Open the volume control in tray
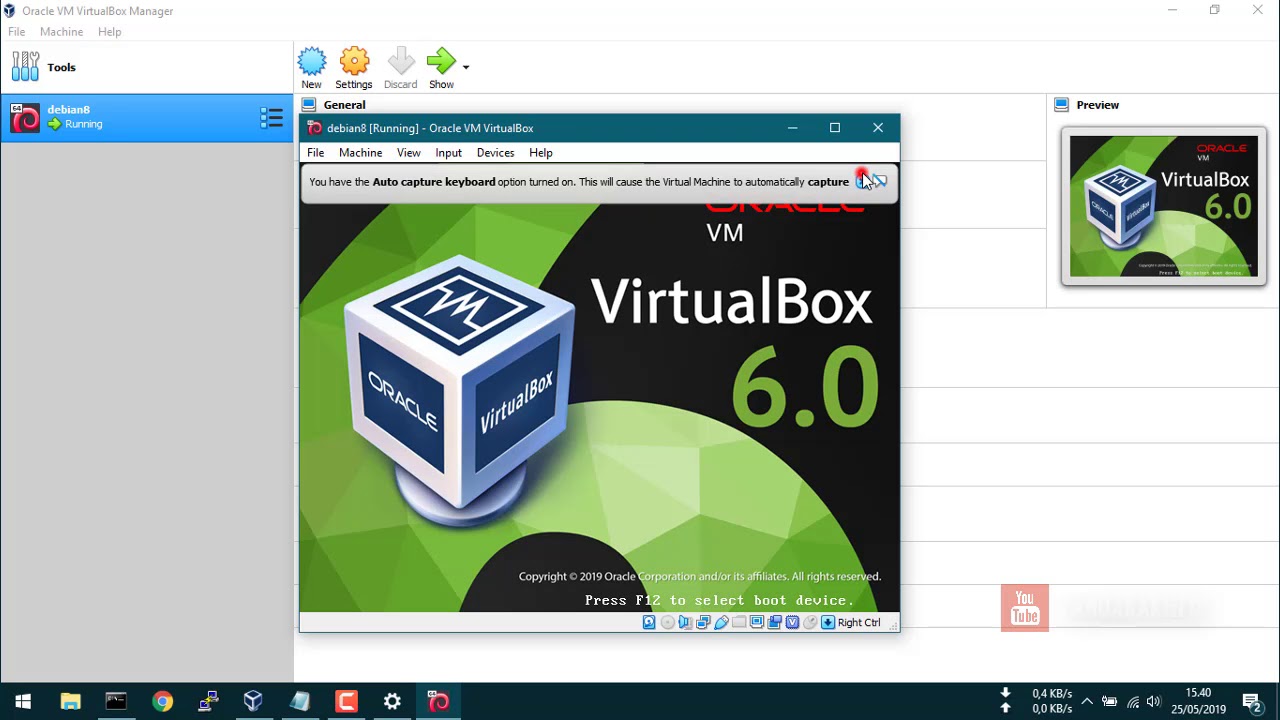This screenshot has width=1280, height=720. [x=1154, y=701]
